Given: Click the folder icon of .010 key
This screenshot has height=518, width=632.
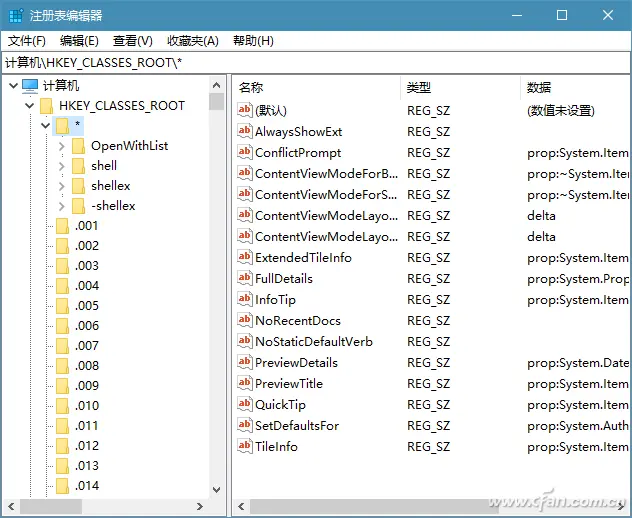Looking at the screenshot, I should [62, 406].
